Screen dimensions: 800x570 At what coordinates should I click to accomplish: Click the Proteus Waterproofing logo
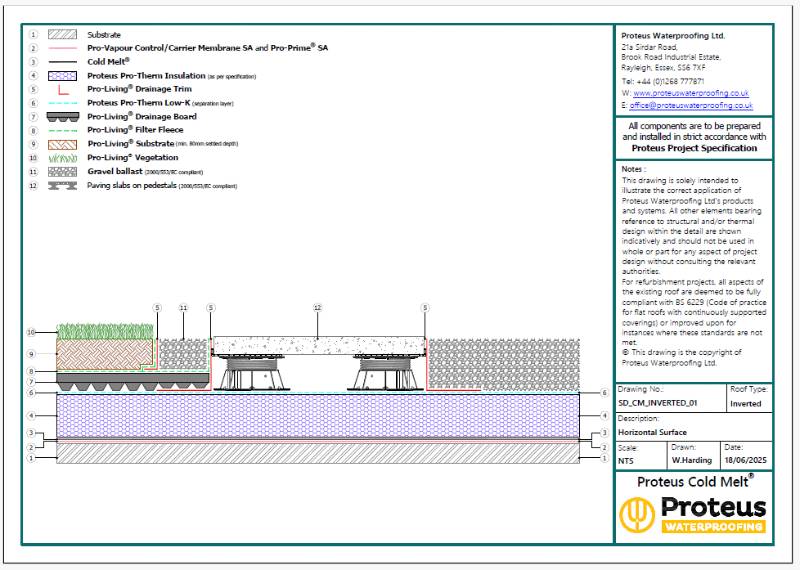click(x=693, y=514)
